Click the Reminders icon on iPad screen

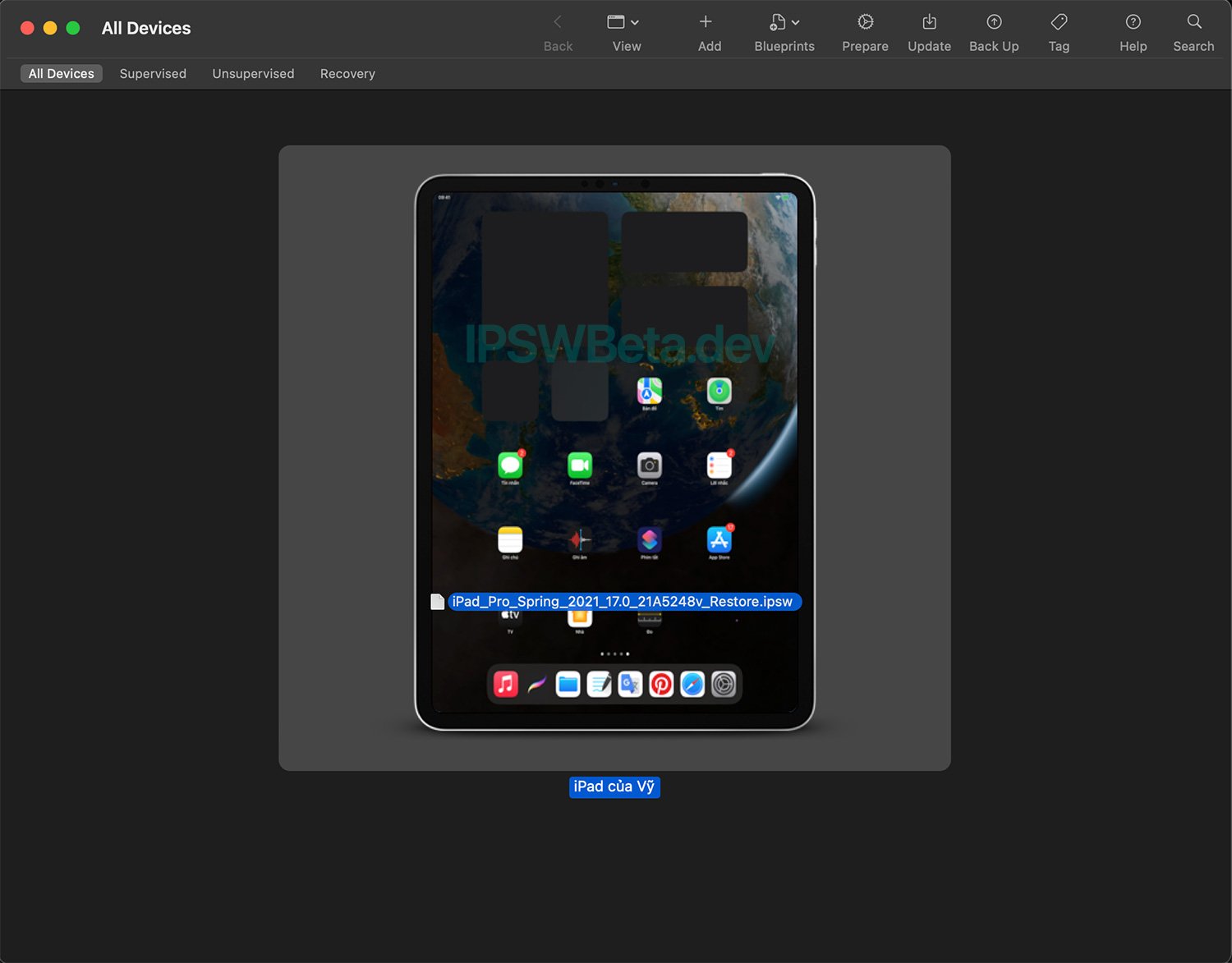[x=719, y=465]
